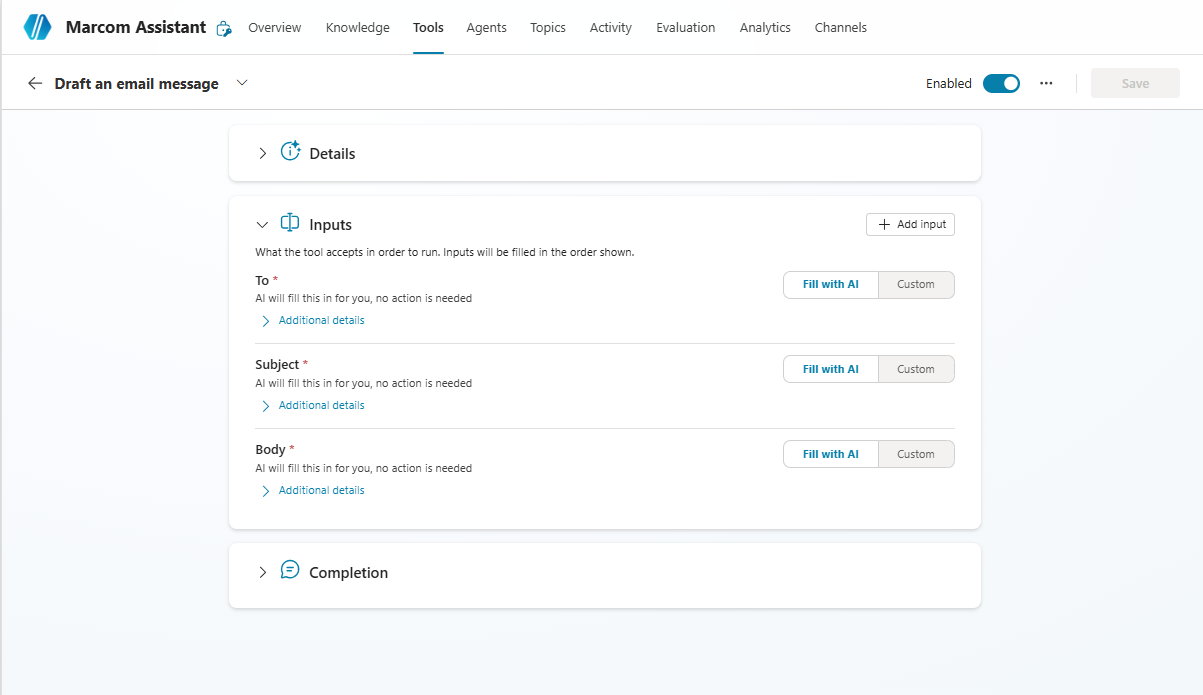Viewport: 1203px width, 695px height.
Task: Click the Add input button
Action: pyautogui.click(x=910, y=225)
